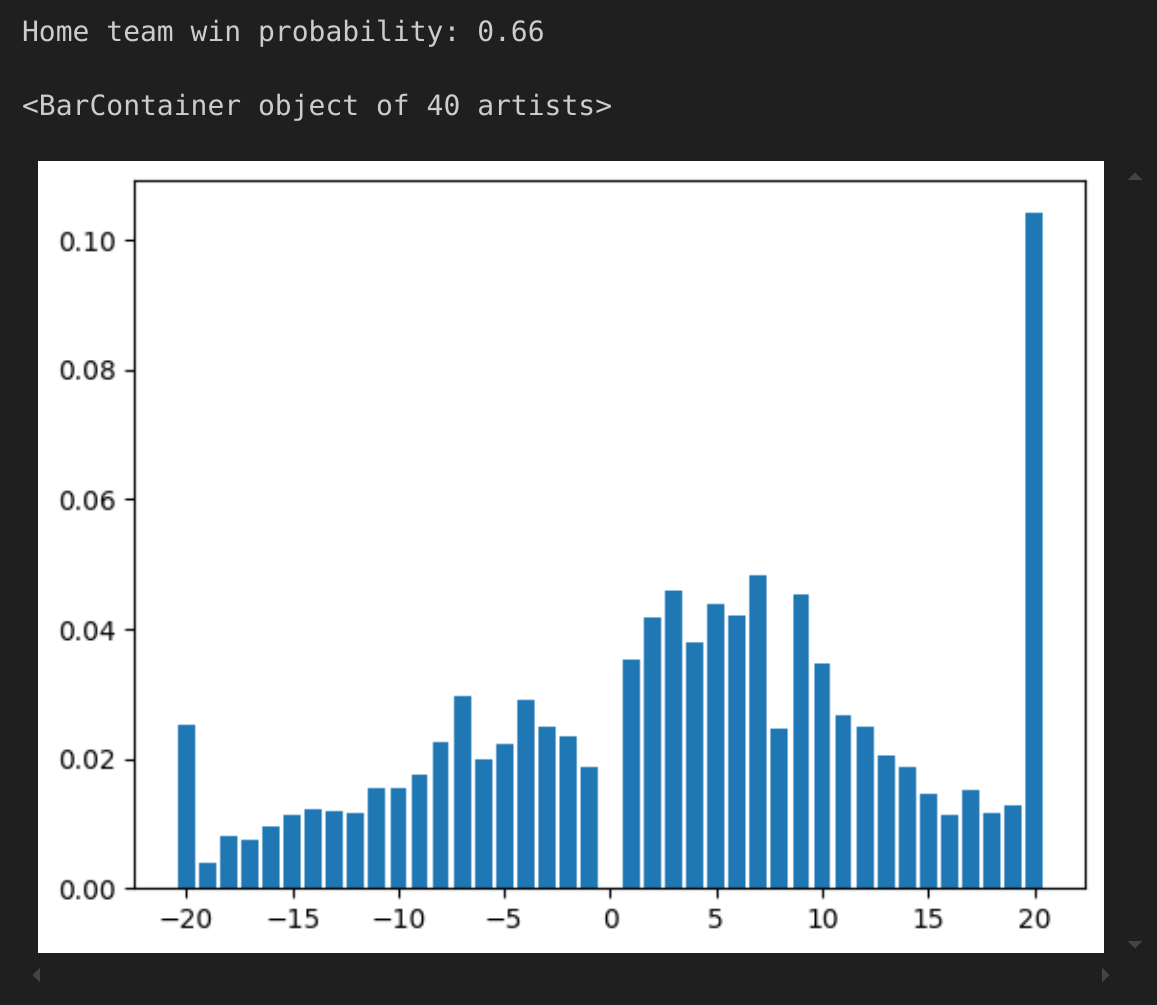This screenshot has height=1005, width=1157.
Task: Click the 0.66 probability value
Action: click(510, 32)
